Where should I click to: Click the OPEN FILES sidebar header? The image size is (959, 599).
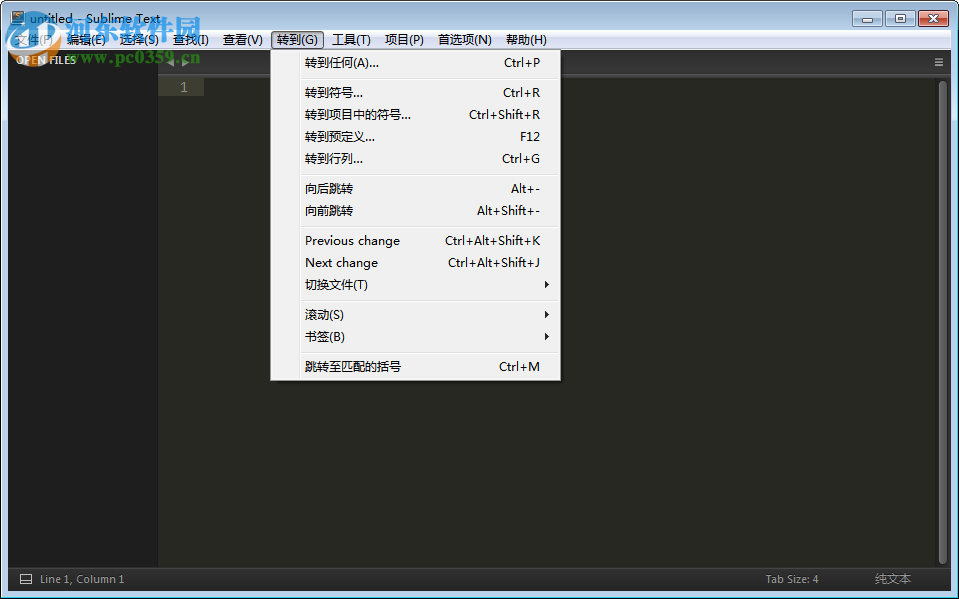point(45,60)
